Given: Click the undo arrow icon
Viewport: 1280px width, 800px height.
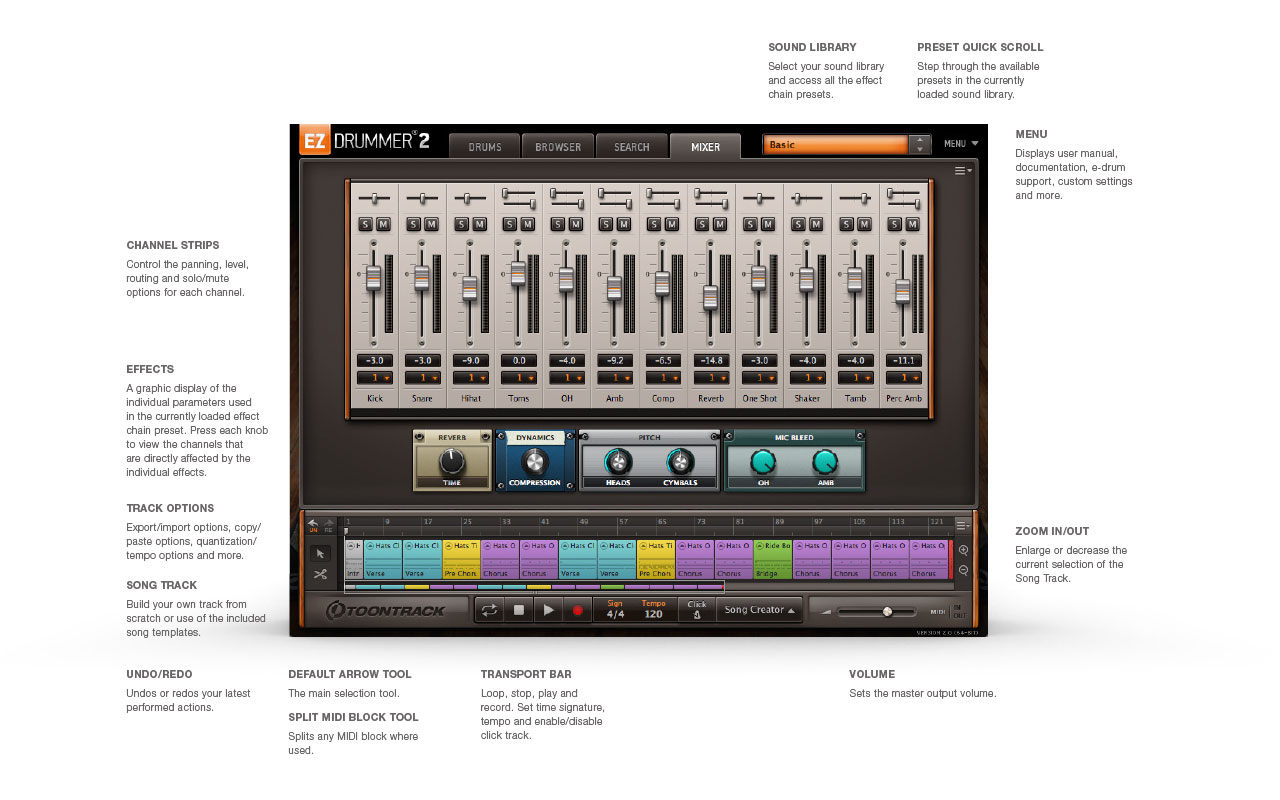Looking at the screenshot, I should tap(313, 523).
